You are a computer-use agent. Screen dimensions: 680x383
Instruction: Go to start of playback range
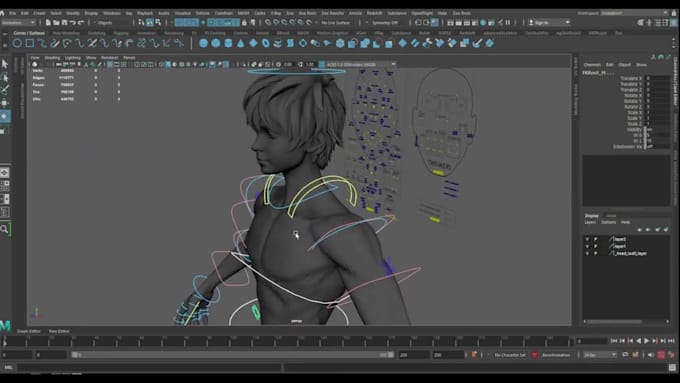click(614, 341)
